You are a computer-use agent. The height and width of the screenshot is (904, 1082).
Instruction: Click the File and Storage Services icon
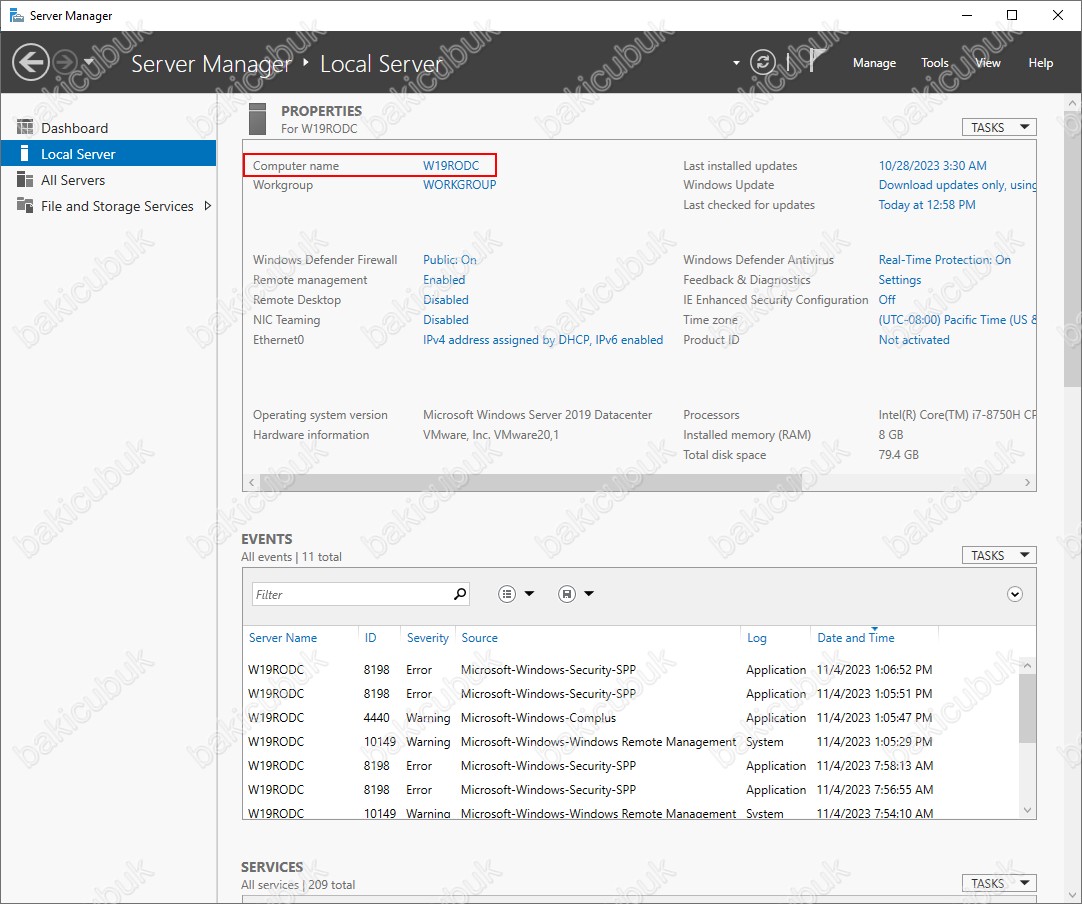pos(25,205)
